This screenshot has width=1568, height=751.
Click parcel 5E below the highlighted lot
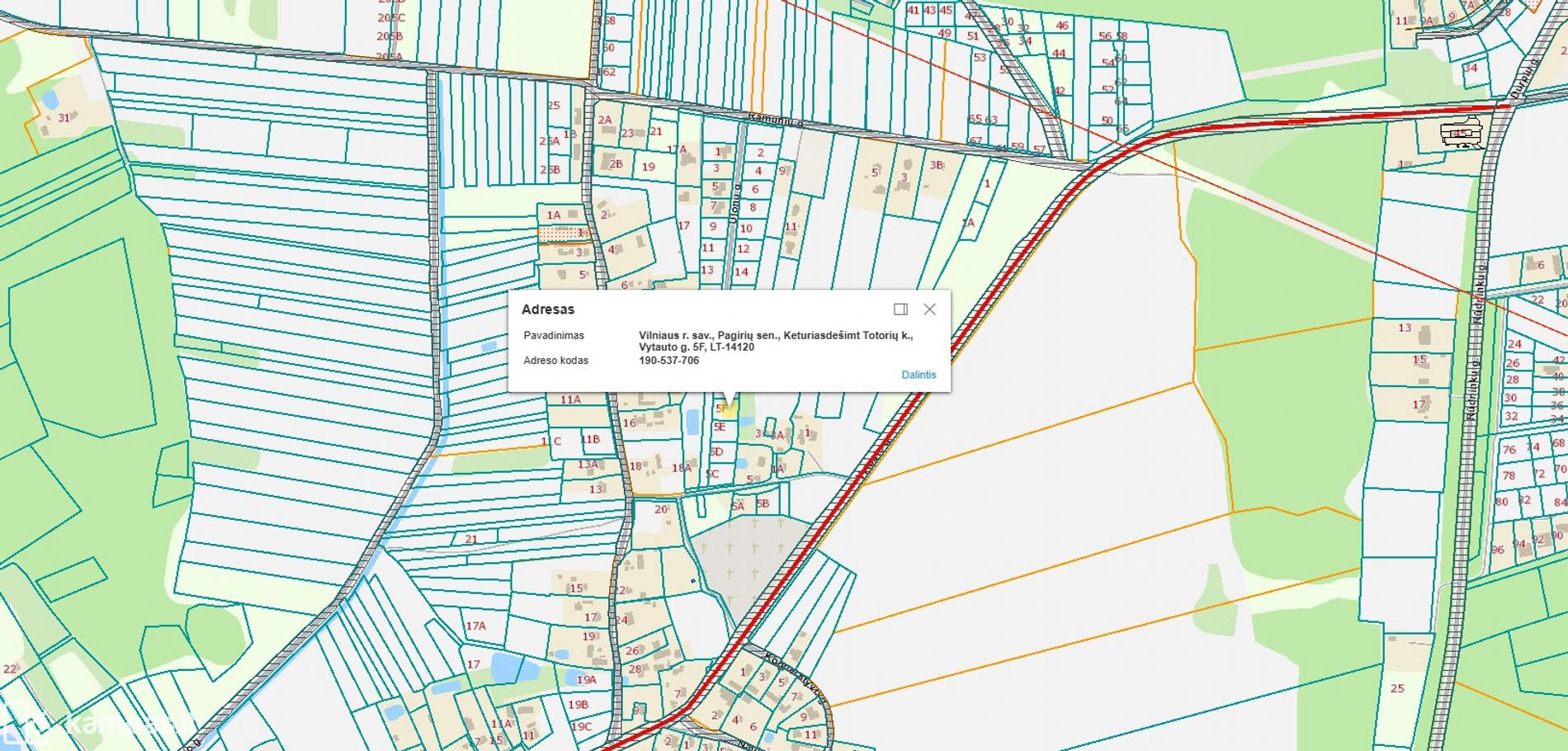[720, 427]
